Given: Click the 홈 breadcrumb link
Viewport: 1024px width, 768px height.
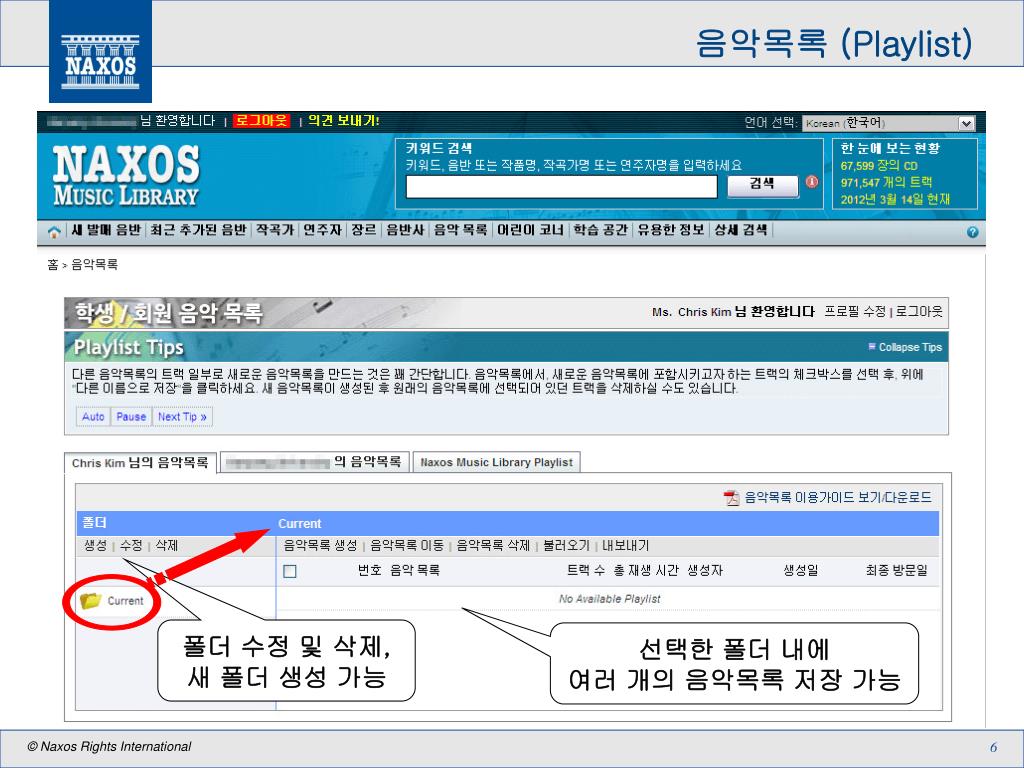Looking at the screenshot, I should (x=52, y=264).
